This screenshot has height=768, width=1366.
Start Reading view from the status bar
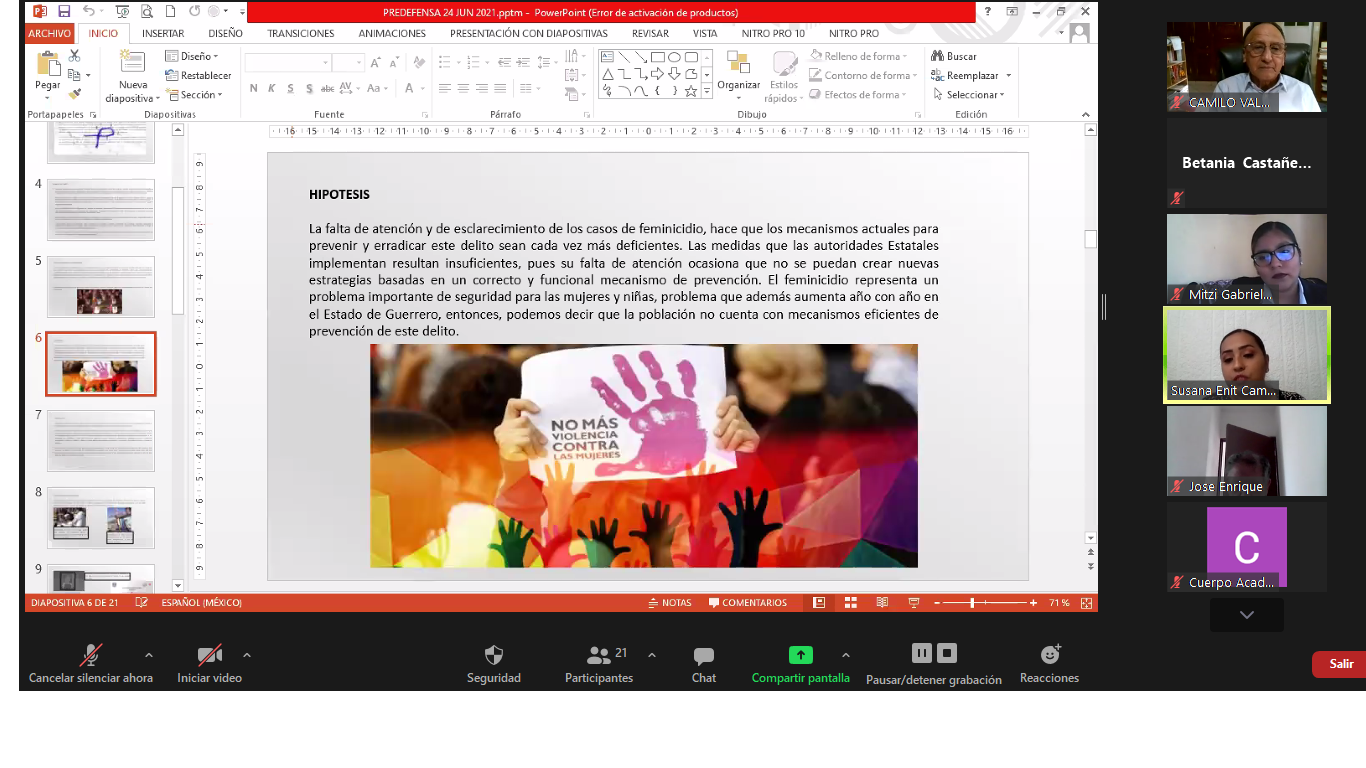coord(881,602)
